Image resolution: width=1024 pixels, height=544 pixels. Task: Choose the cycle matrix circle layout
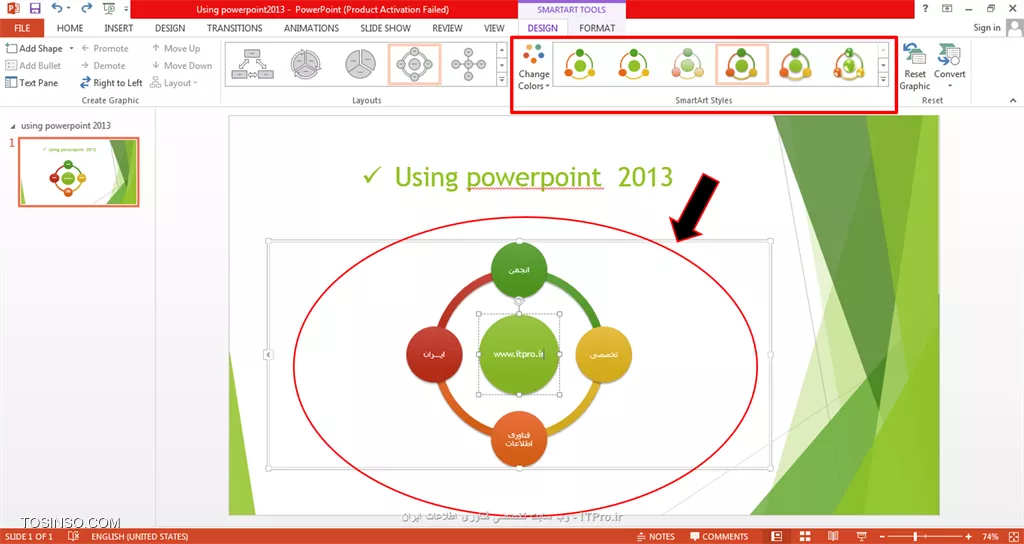point(306,64)
